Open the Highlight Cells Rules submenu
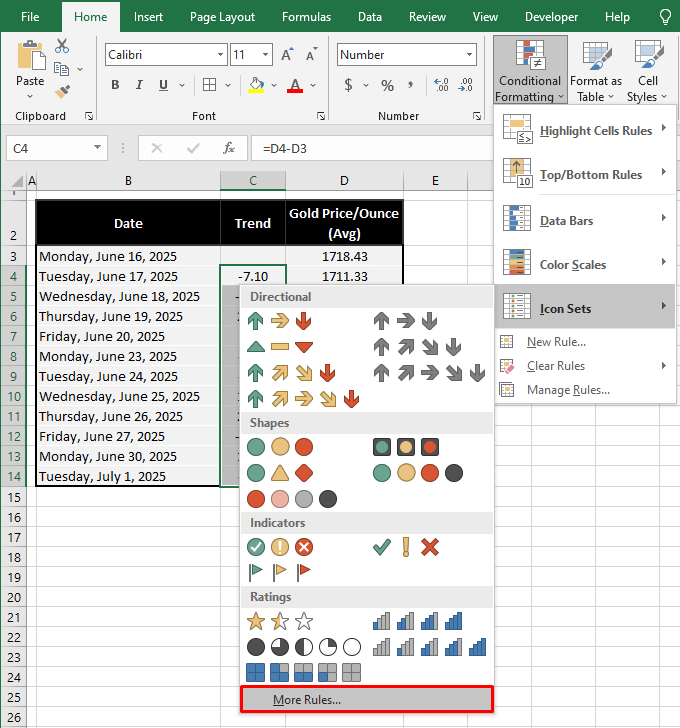The image size is (680, 728). 584,130
